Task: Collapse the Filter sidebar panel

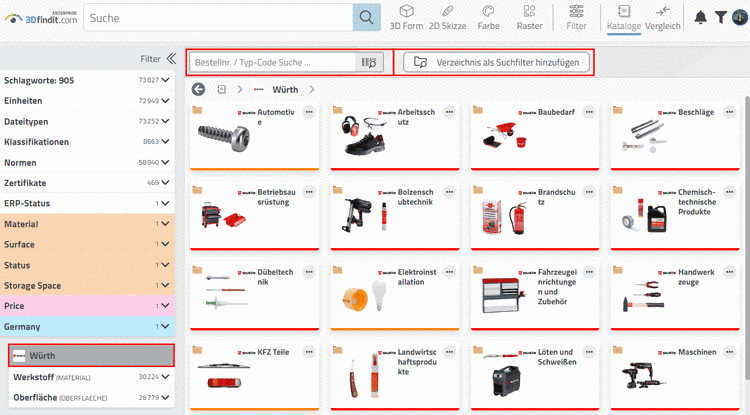Action: (171, 59)
